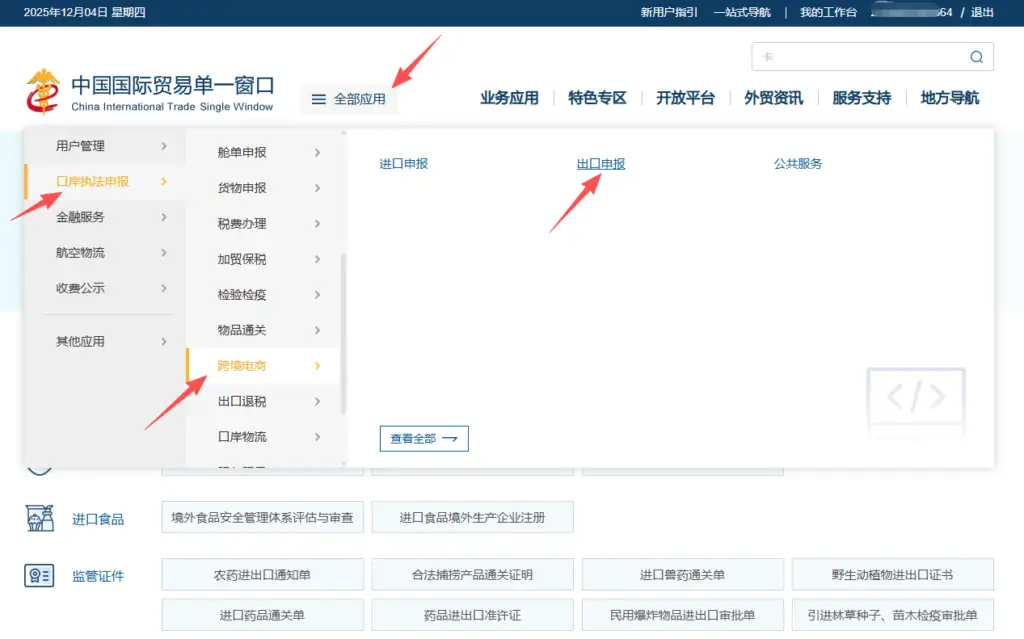Click the 野生动物进出口证书 button

[x=892, y=574]
